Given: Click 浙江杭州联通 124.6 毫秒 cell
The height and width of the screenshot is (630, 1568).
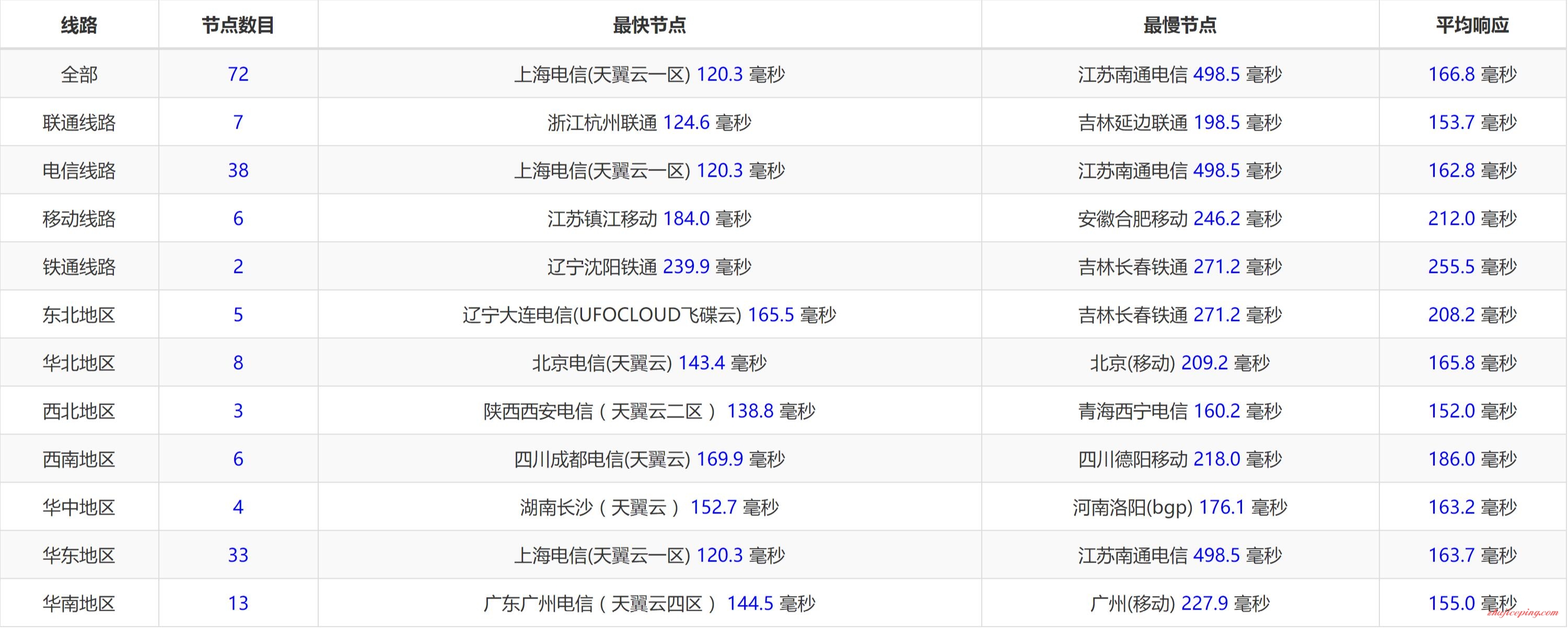Looking at the screenshot, I should click(x=649, y=122).
